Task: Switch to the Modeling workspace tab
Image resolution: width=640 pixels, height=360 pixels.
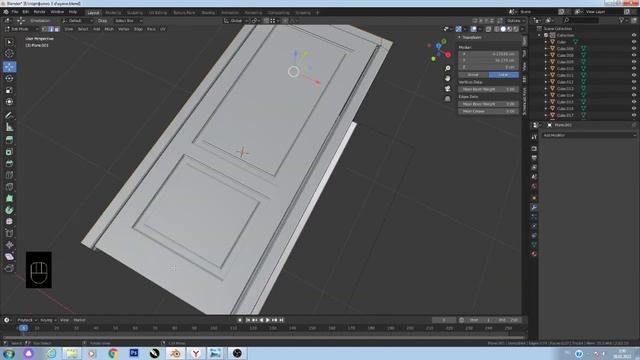Action: tap(113, 13)
